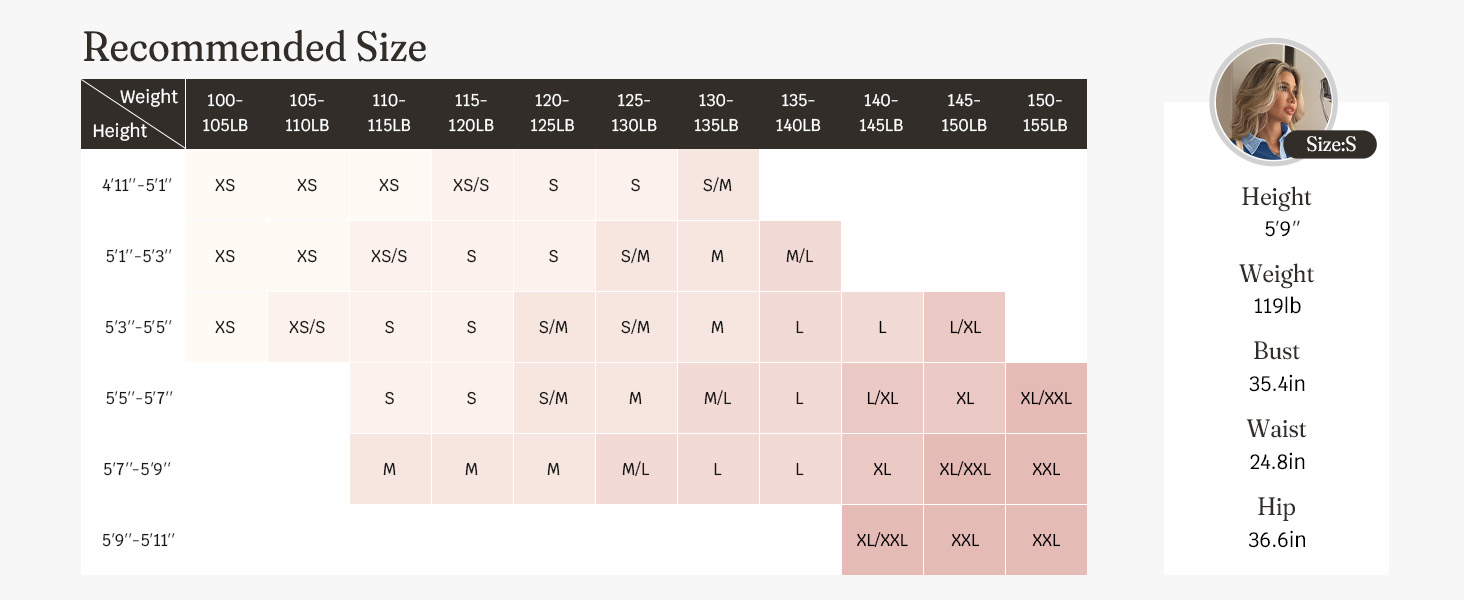
Task: Select the 150-155LB weight column header
Action: (x=1045, y=113)
